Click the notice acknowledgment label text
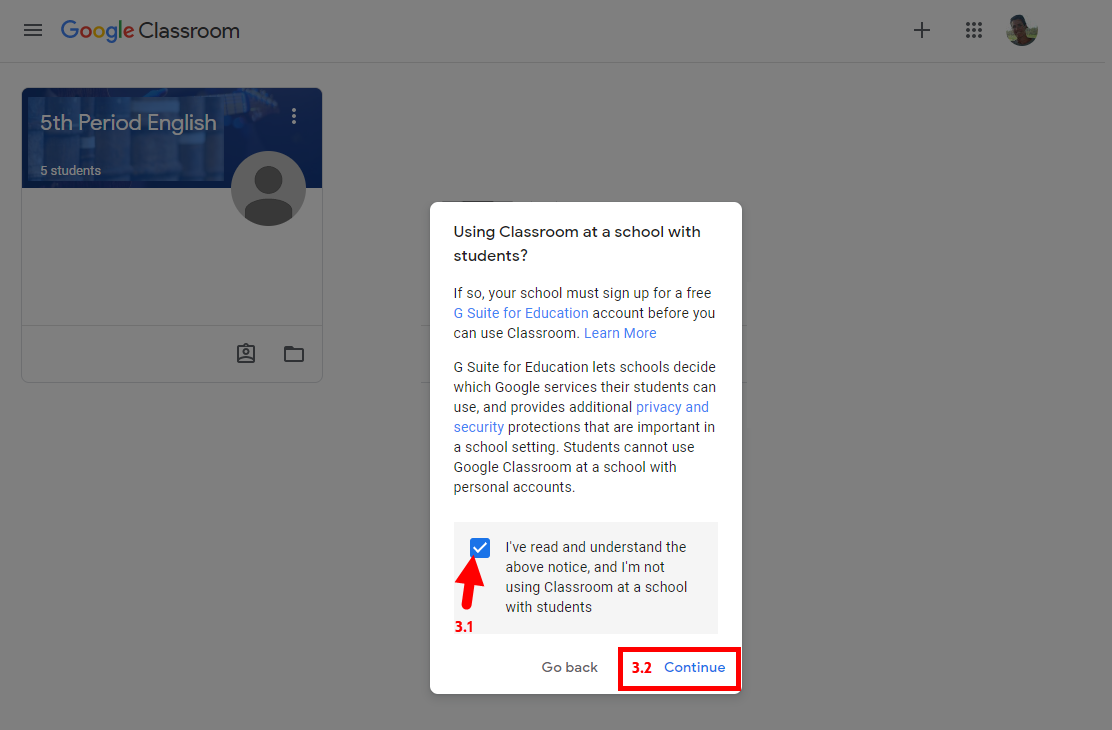The height and width of the screenshot is (730, 1112). tap(596, 577)
